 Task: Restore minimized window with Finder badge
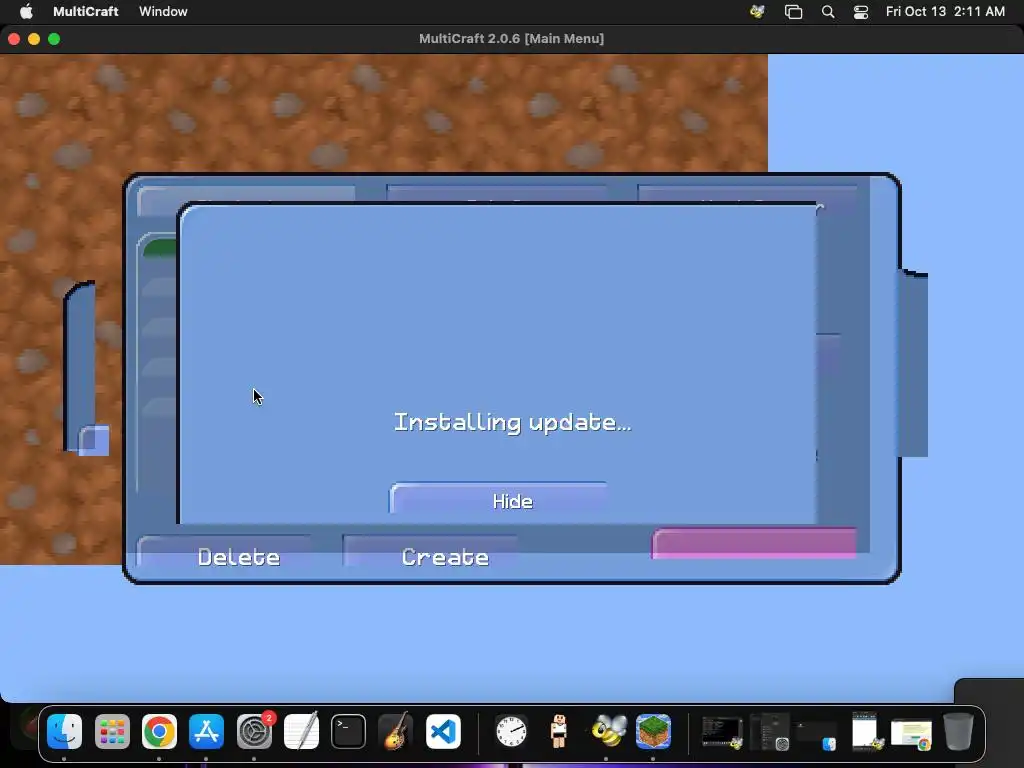pyautogui.click(x=816, y=735)
